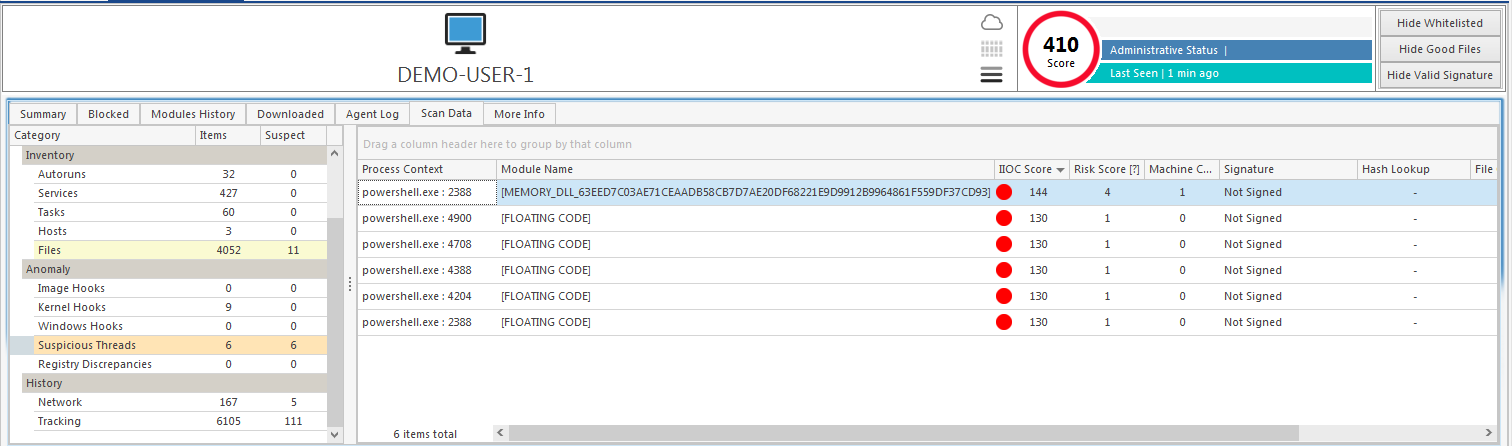The width and height of the screenshot is (1512, 446).
Task: Open the Modules History tab
Action: [193, 114]
